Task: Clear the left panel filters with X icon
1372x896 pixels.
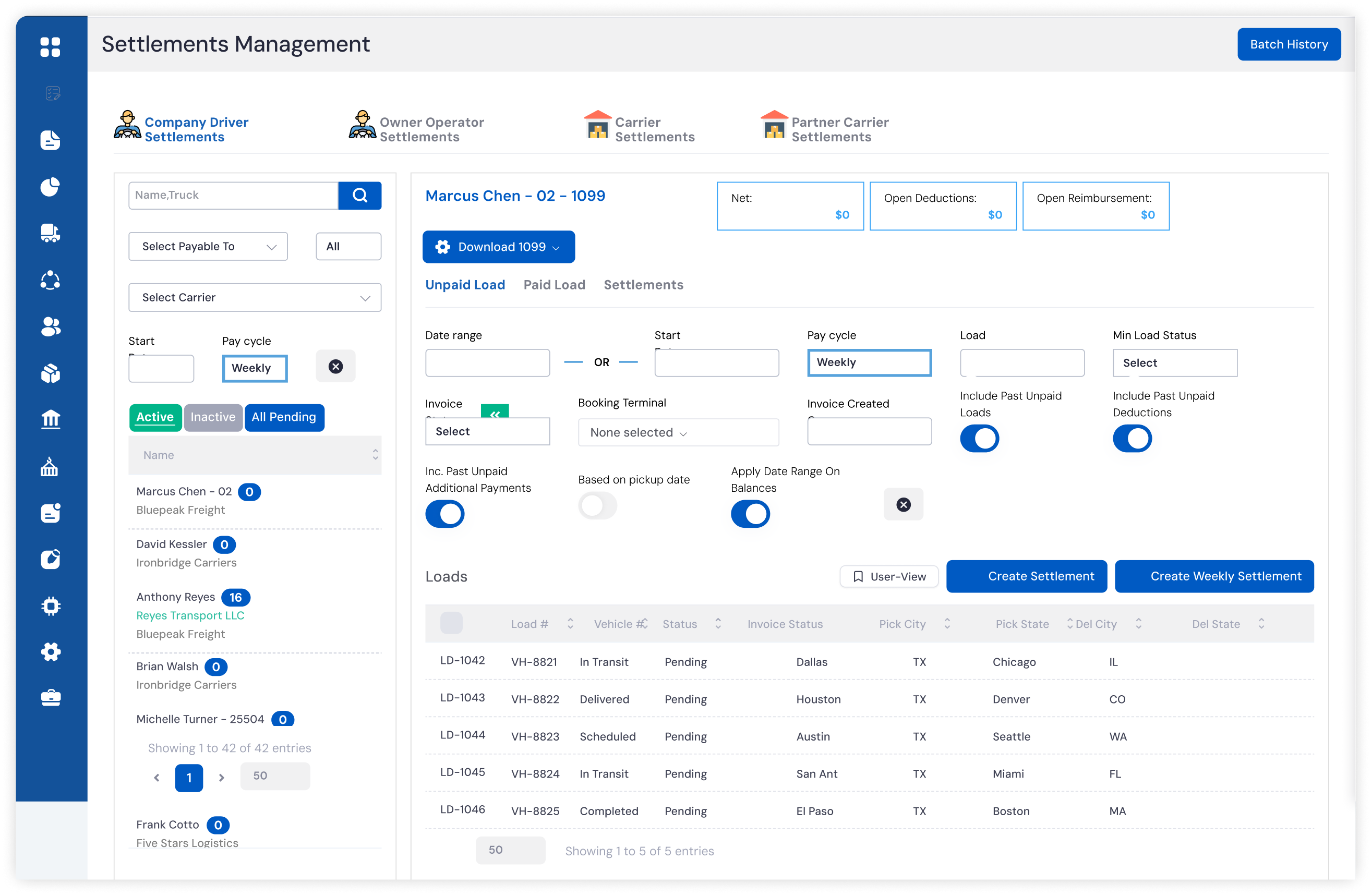Action: pos(335,367)
